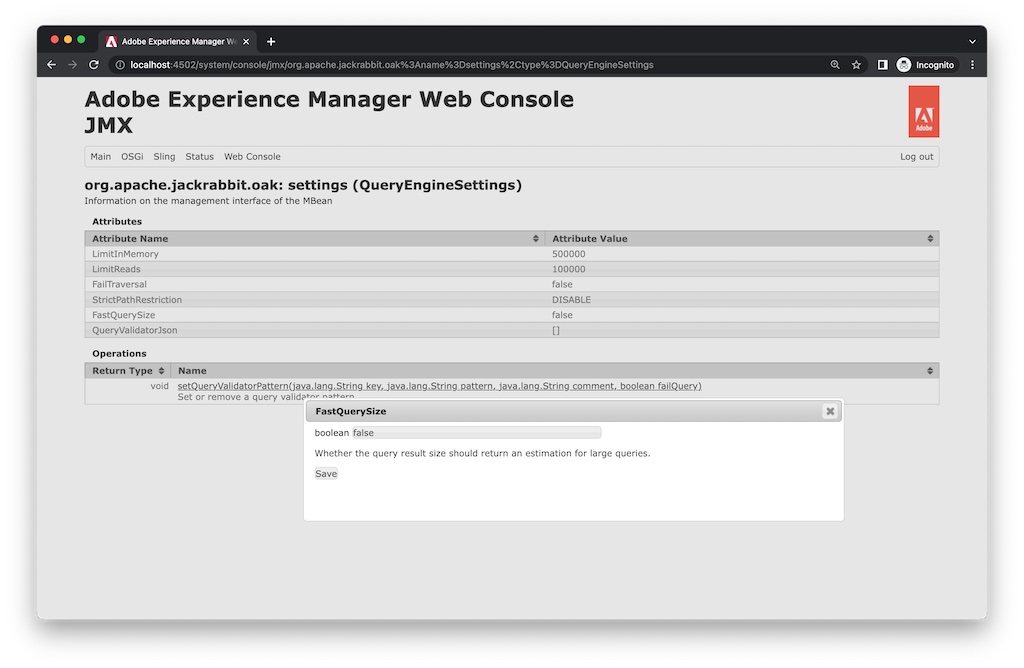Click the boolean value input field
1024x668 pixels.
[476, 433]
